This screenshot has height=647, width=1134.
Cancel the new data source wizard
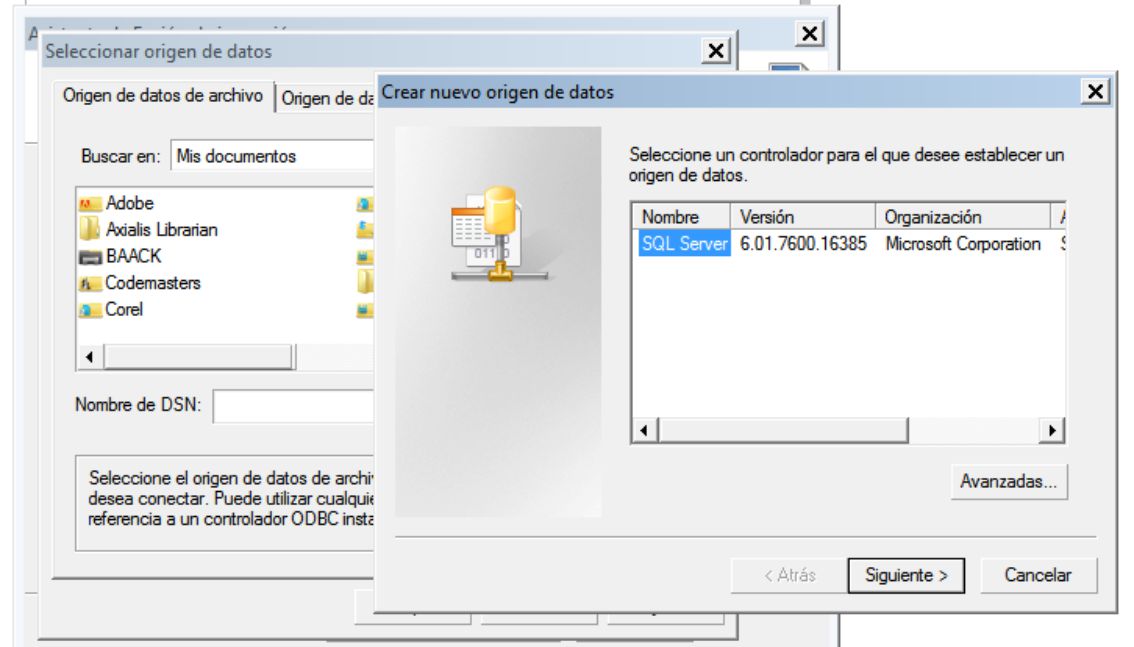click(x=1037, y=575)
